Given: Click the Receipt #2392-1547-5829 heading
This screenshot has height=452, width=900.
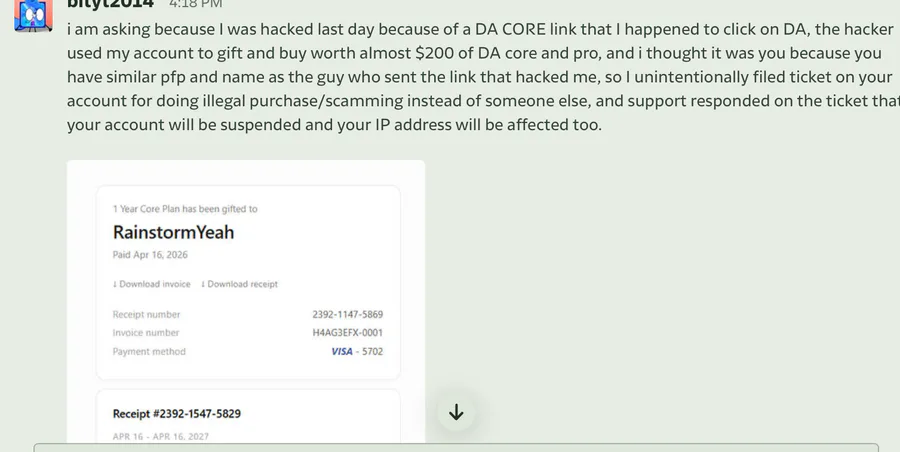Looking at the screenshot, I should pos(176,414).
